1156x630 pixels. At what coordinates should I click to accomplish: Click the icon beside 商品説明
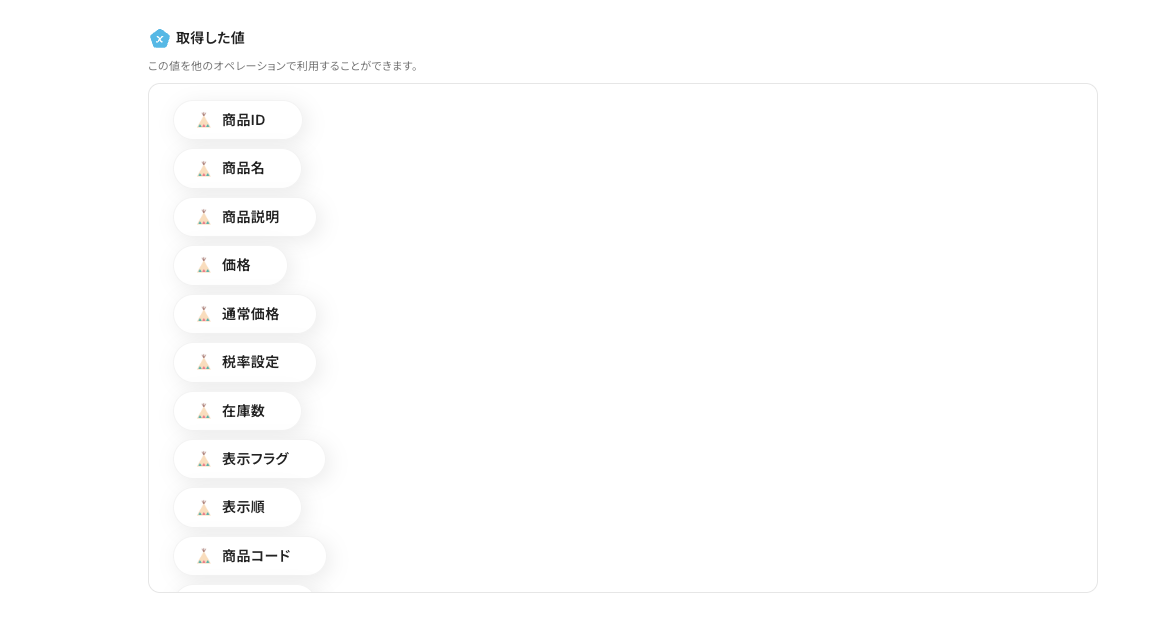204,217
